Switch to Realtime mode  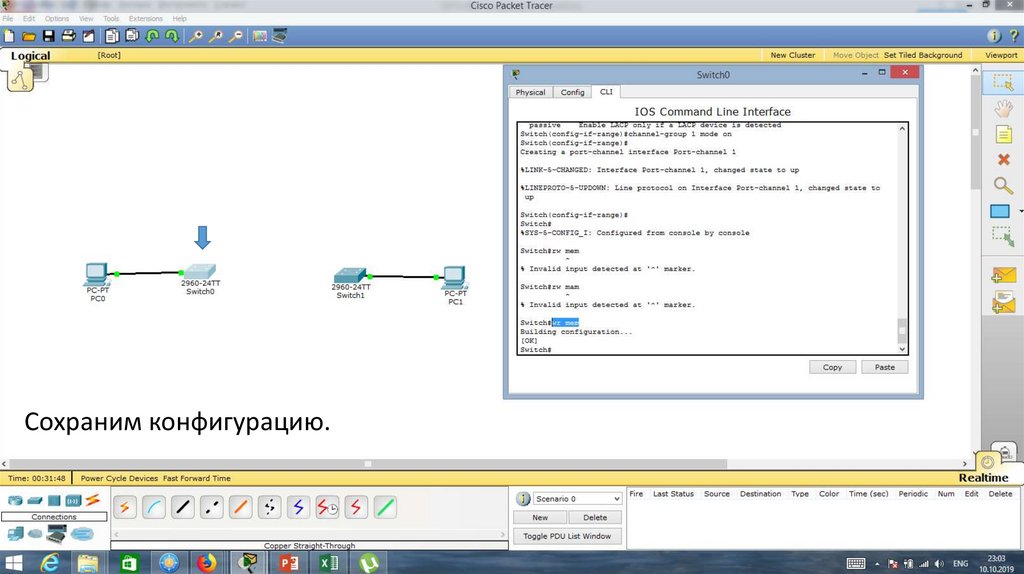[984, 478]
